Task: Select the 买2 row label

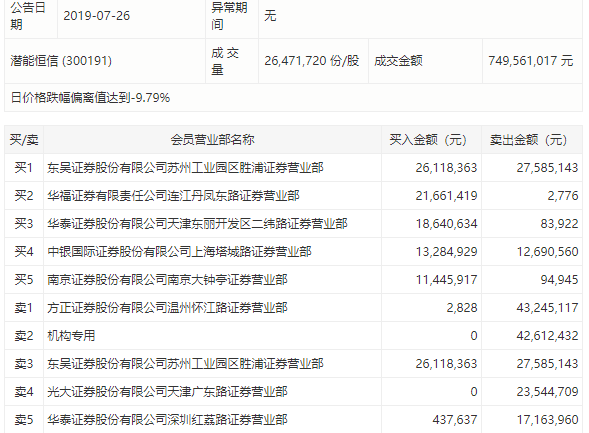Action: [x=24, y=196]
